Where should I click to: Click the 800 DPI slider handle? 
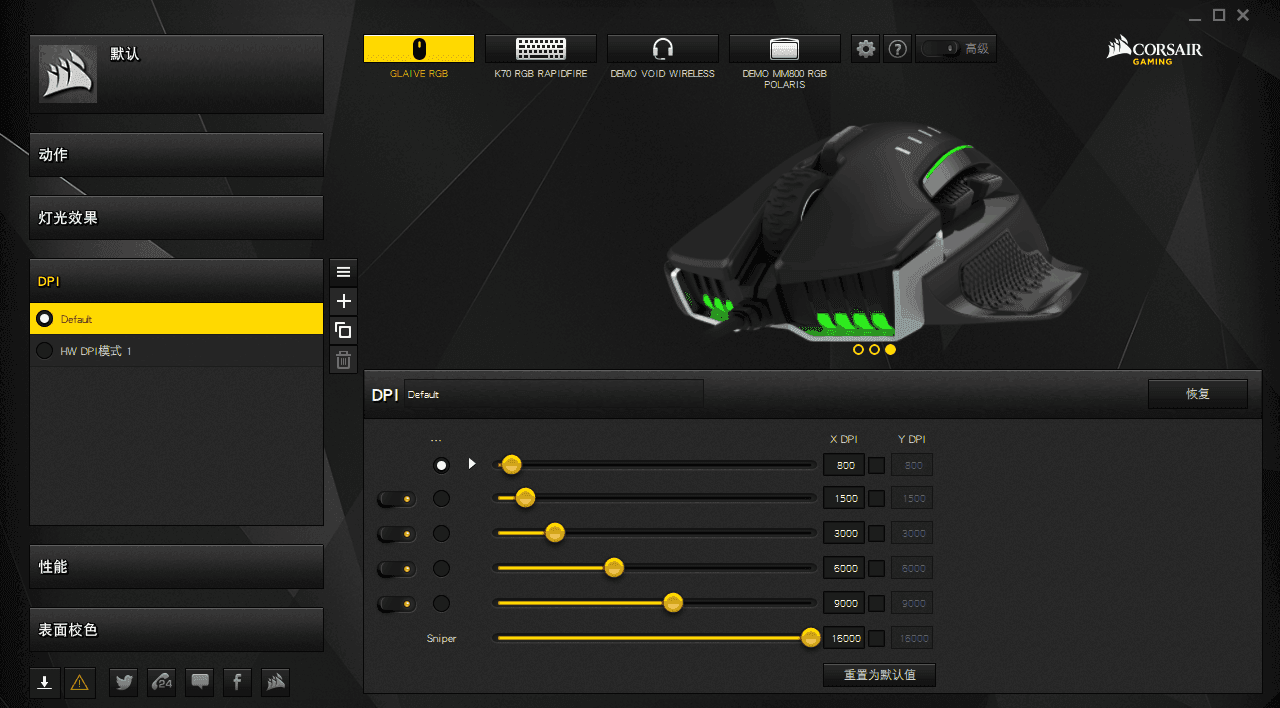511,464
